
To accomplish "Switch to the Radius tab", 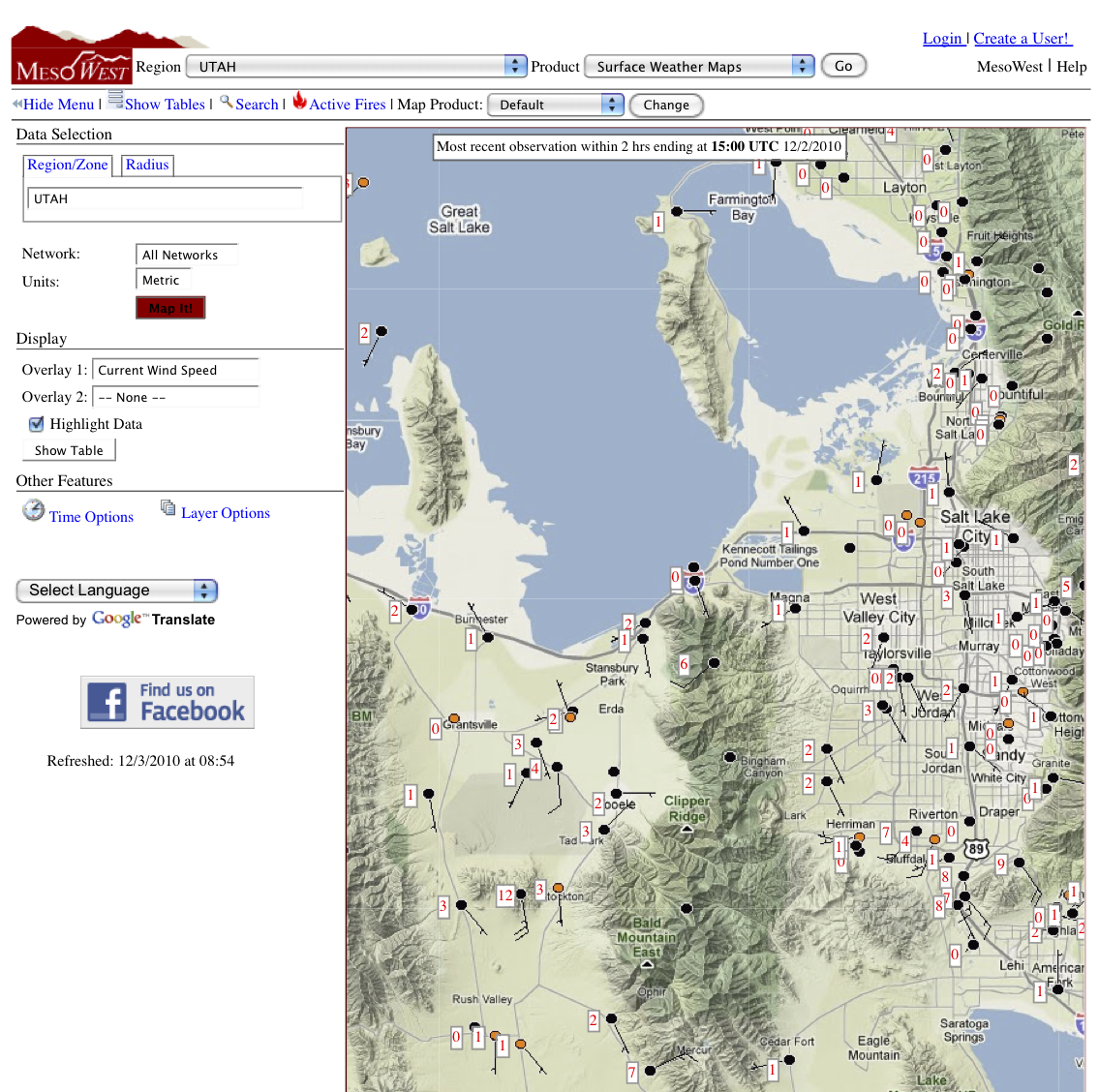I will pos(147,166).
